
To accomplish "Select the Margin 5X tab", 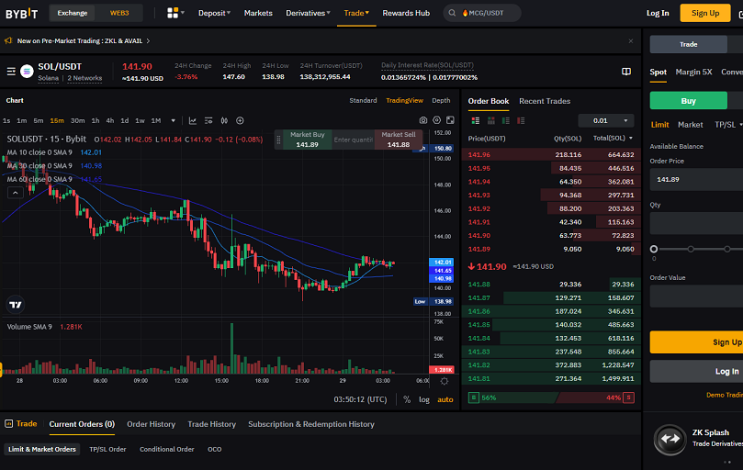I will click(x=694, y=72).
